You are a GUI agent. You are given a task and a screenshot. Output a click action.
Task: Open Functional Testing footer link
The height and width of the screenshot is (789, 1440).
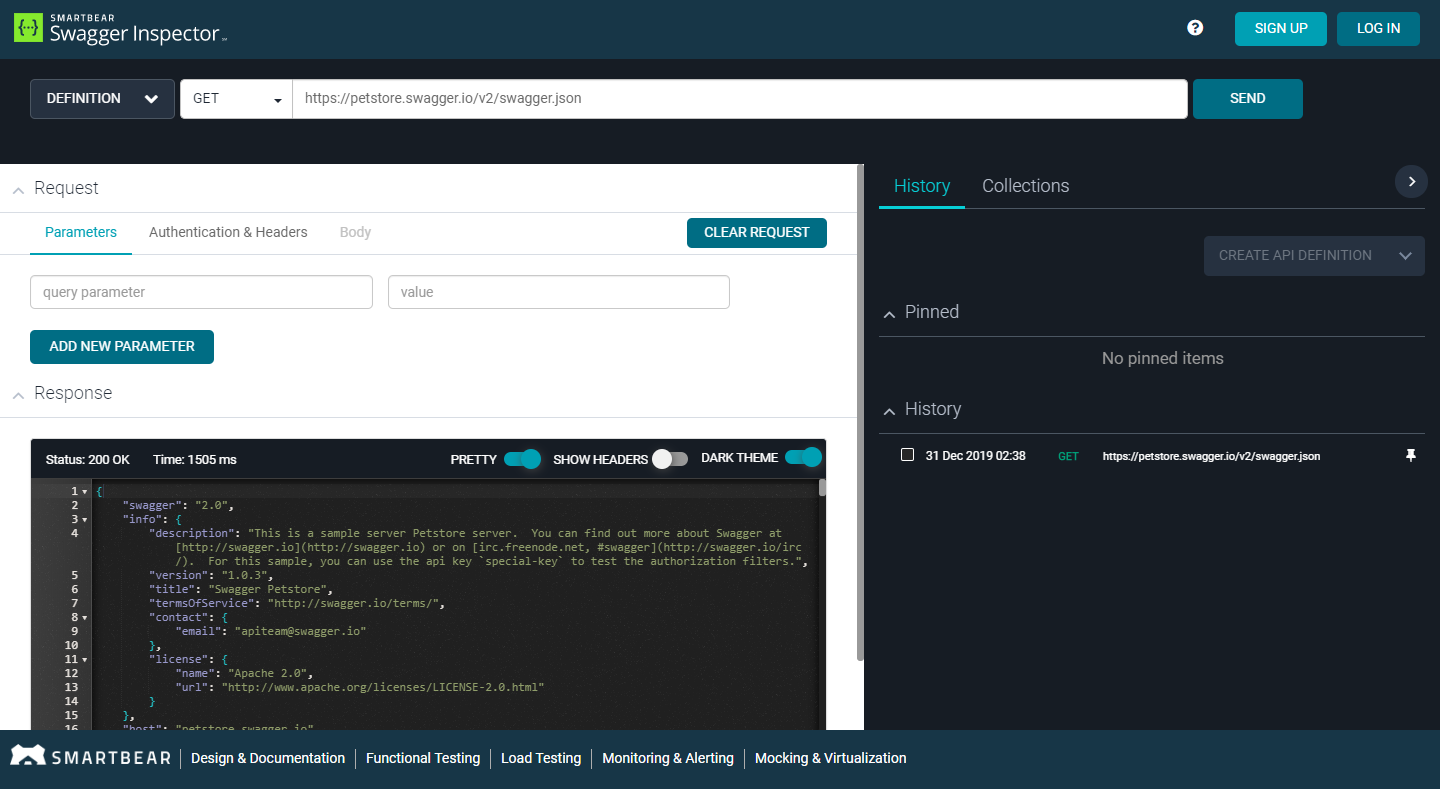pyautogui.click(x=423, y=758)
